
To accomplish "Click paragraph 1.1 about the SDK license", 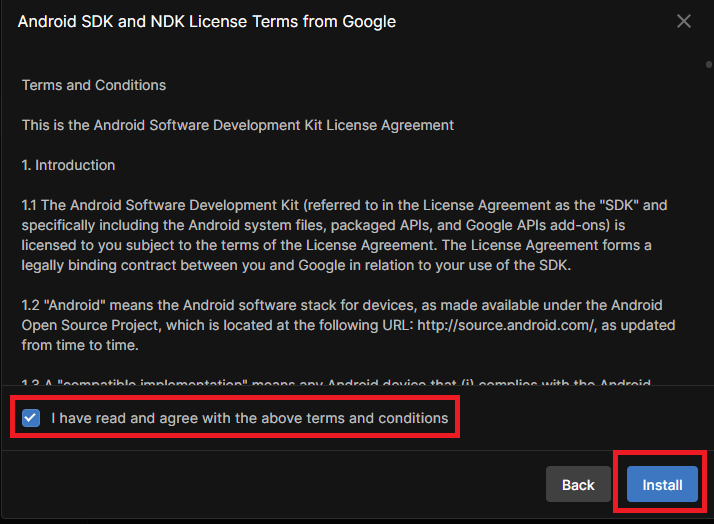I will [x=345, y=235].
